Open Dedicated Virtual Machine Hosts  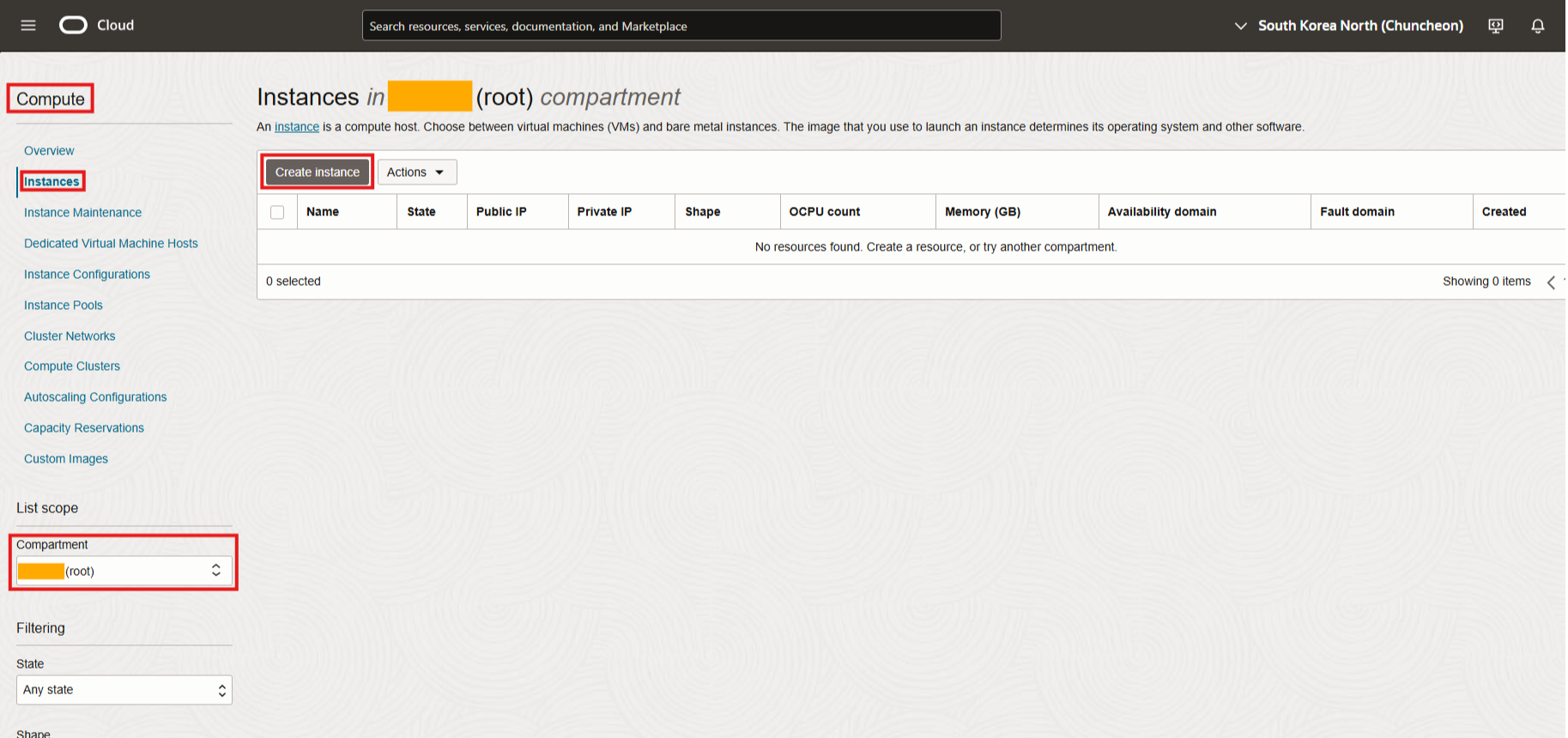[111, 244]
